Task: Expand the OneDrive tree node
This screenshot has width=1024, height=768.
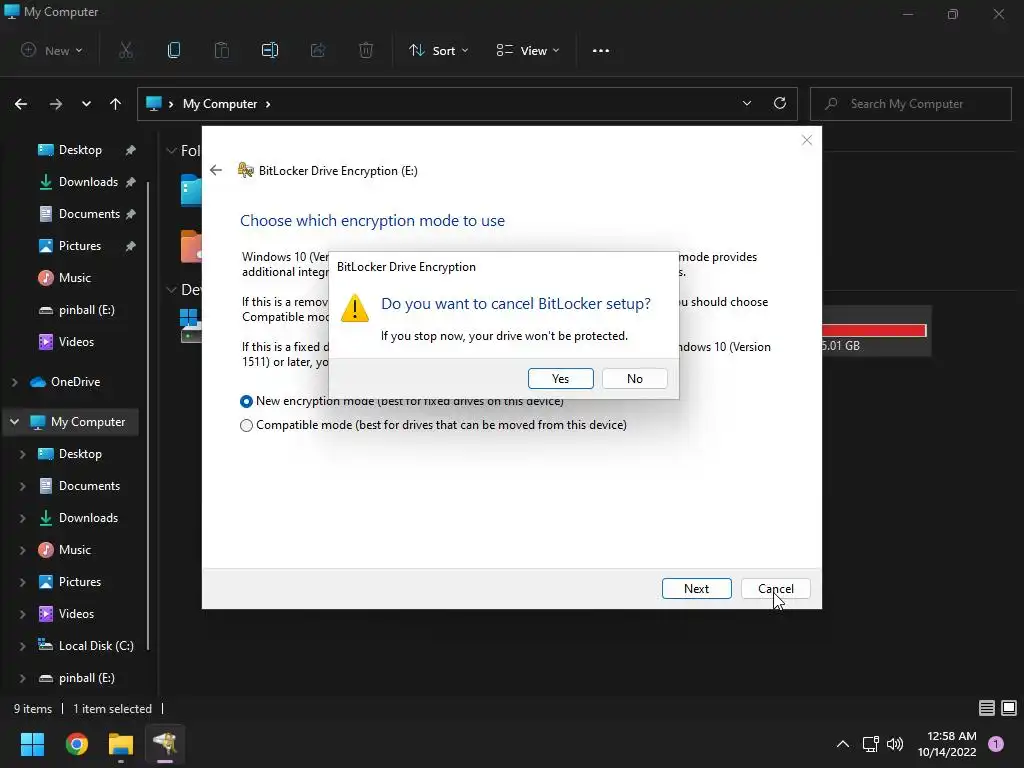Action: (14, 382)
